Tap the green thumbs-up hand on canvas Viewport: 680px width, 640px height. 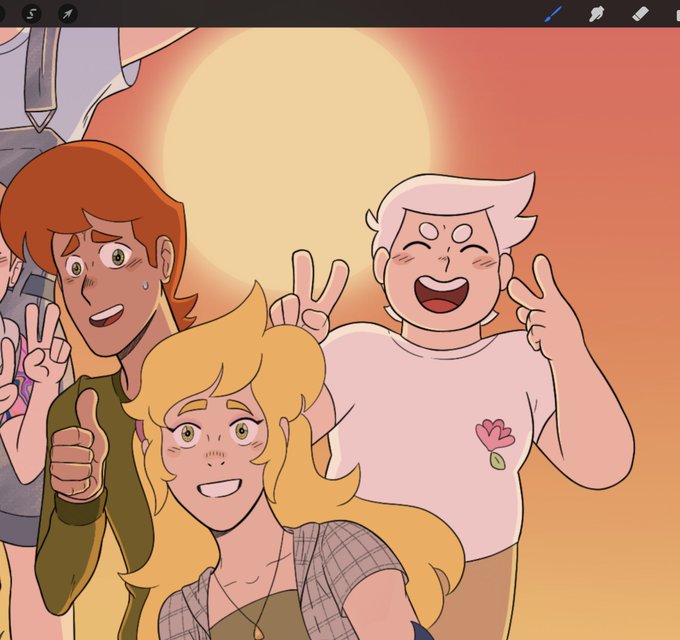(78, 445)
